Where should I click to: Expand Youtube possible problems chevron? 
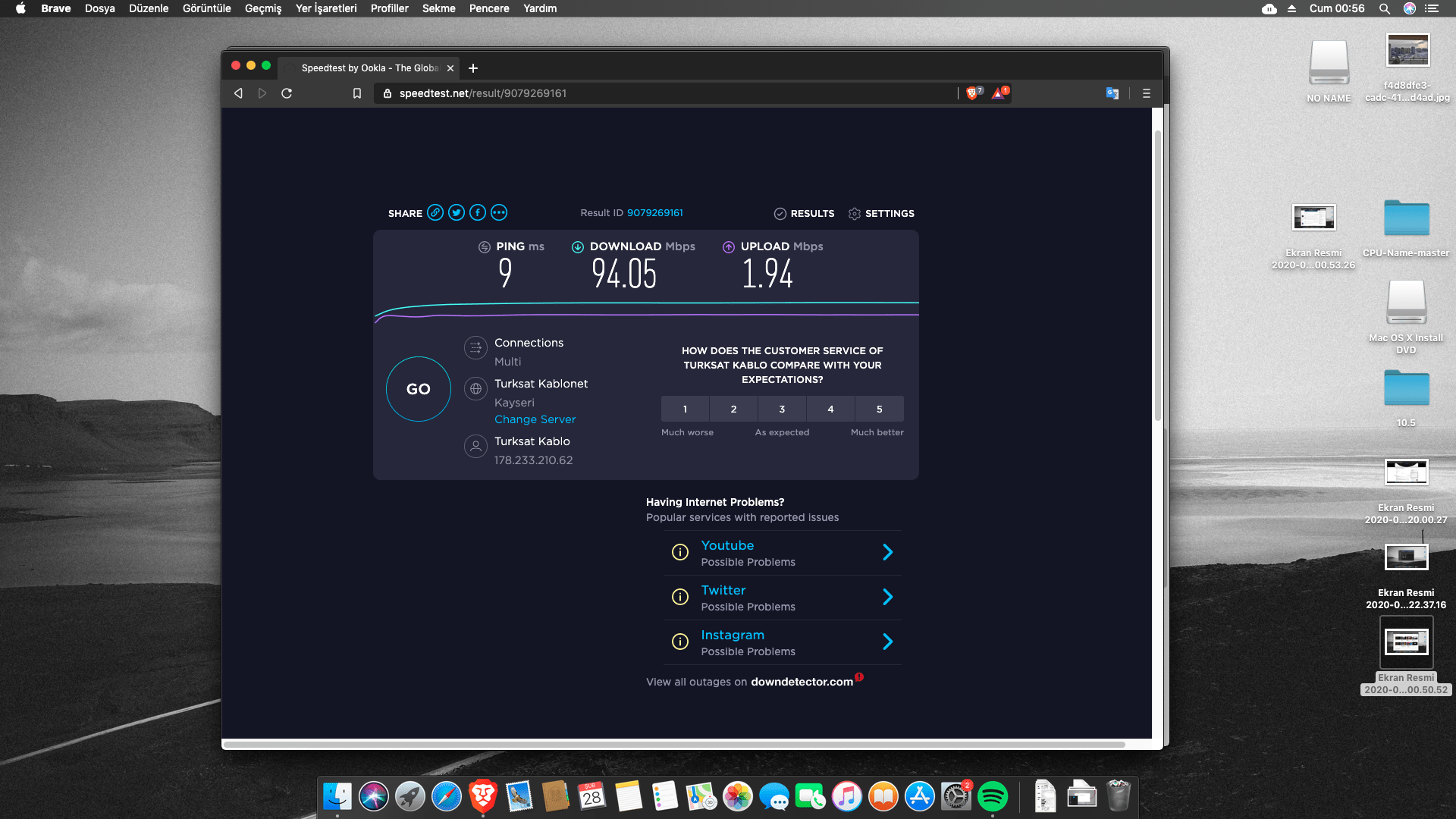tap(887, 553)
